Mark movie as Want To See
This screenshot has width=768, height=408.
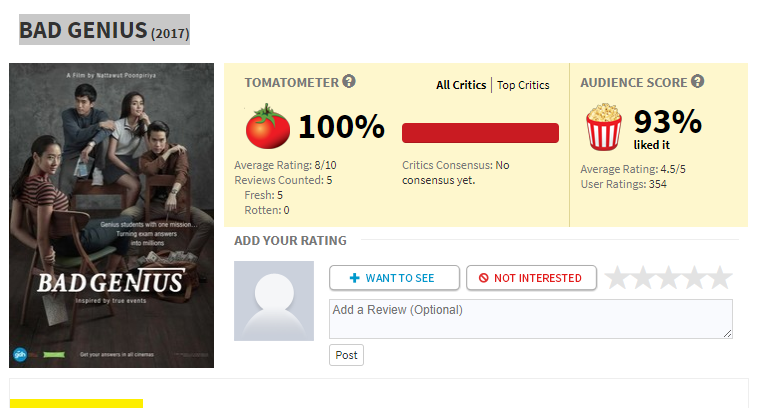click(x=394, y=278)
